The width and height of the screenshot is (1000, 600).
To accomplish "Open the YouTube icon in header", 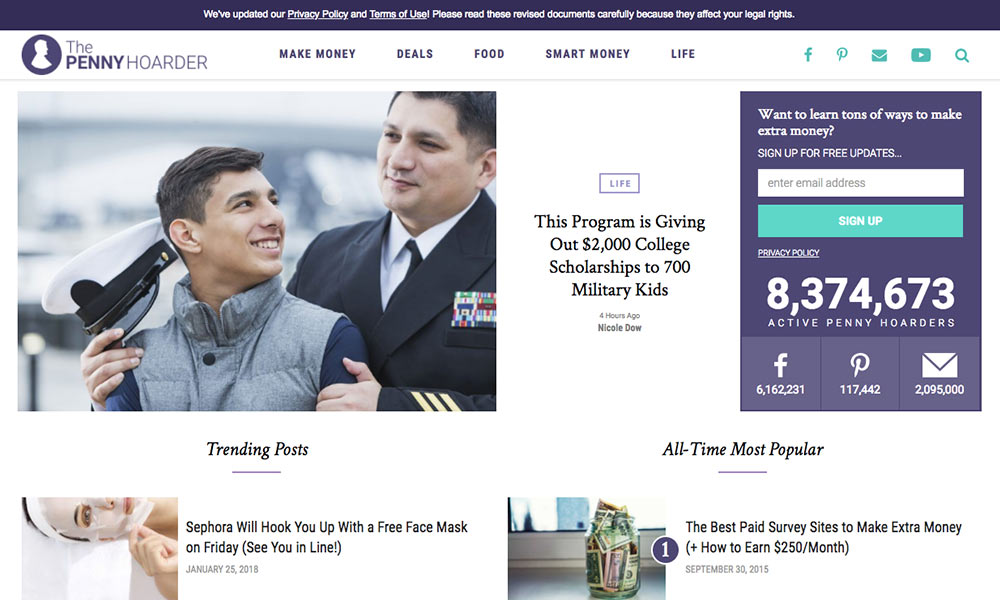I will pyautogui.click(x=920, y=55).
